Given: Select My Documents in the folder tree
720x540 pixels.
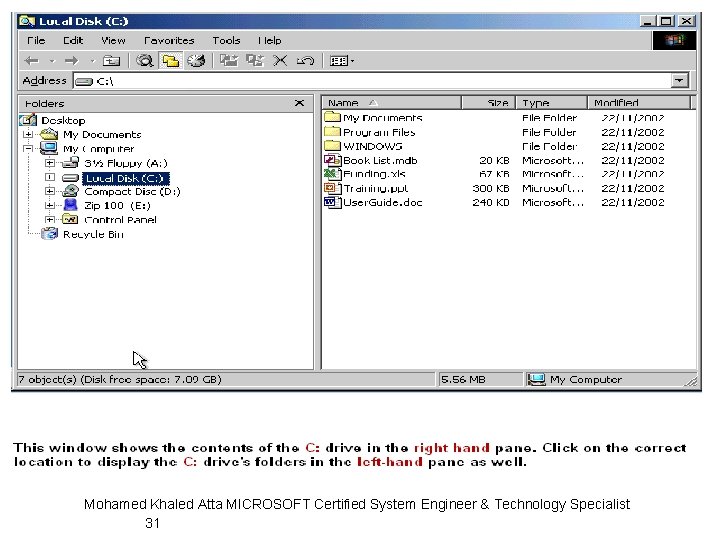Looking at the screenshot, I should pos(102,135).
